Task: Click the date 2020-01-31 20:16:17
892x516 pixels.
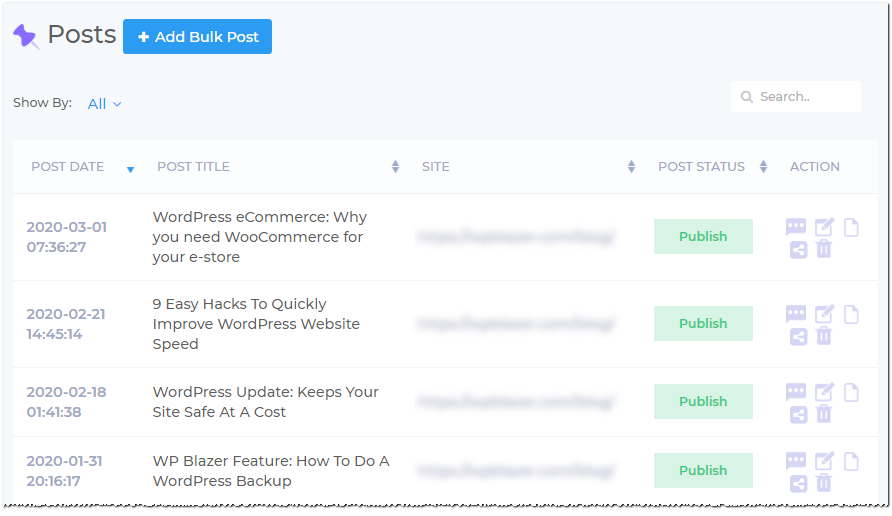Action: 64,470
